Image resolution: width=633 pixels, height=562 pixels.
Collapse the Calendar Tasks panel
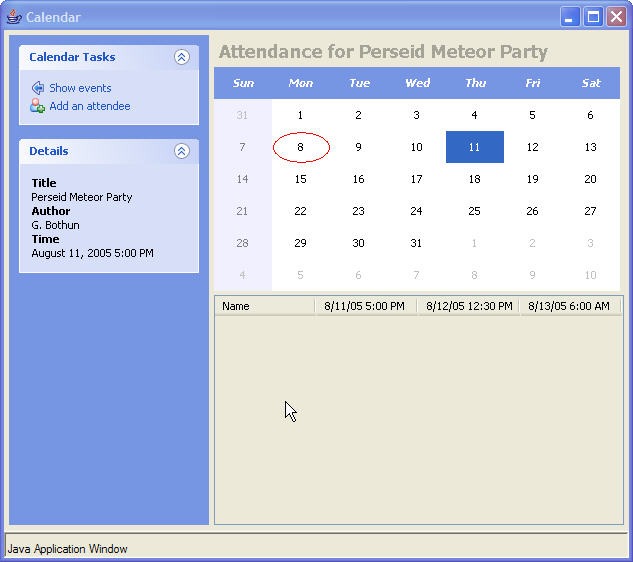click(x=182, y=57)
